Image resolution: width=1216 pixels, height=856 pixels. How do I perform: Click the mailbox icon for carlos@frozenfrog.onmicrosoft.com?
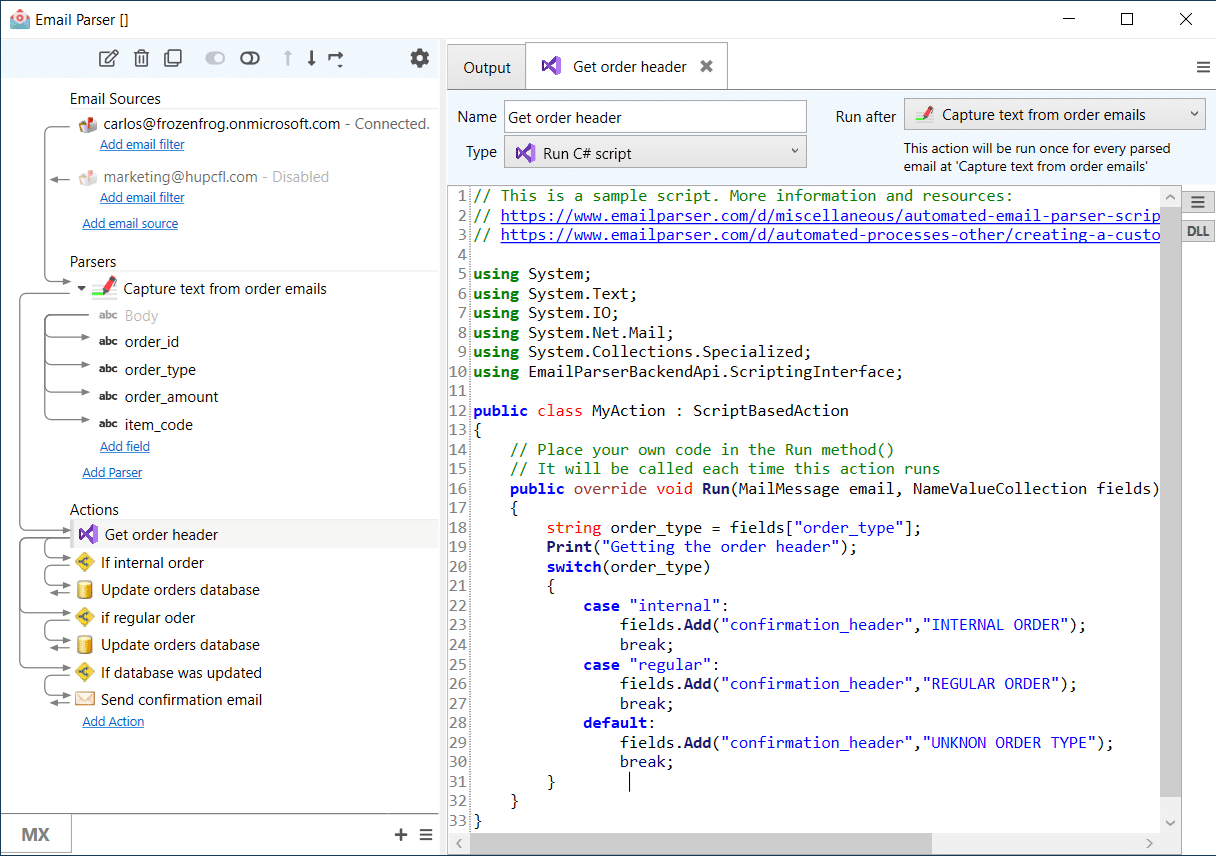tap(88, 124)
